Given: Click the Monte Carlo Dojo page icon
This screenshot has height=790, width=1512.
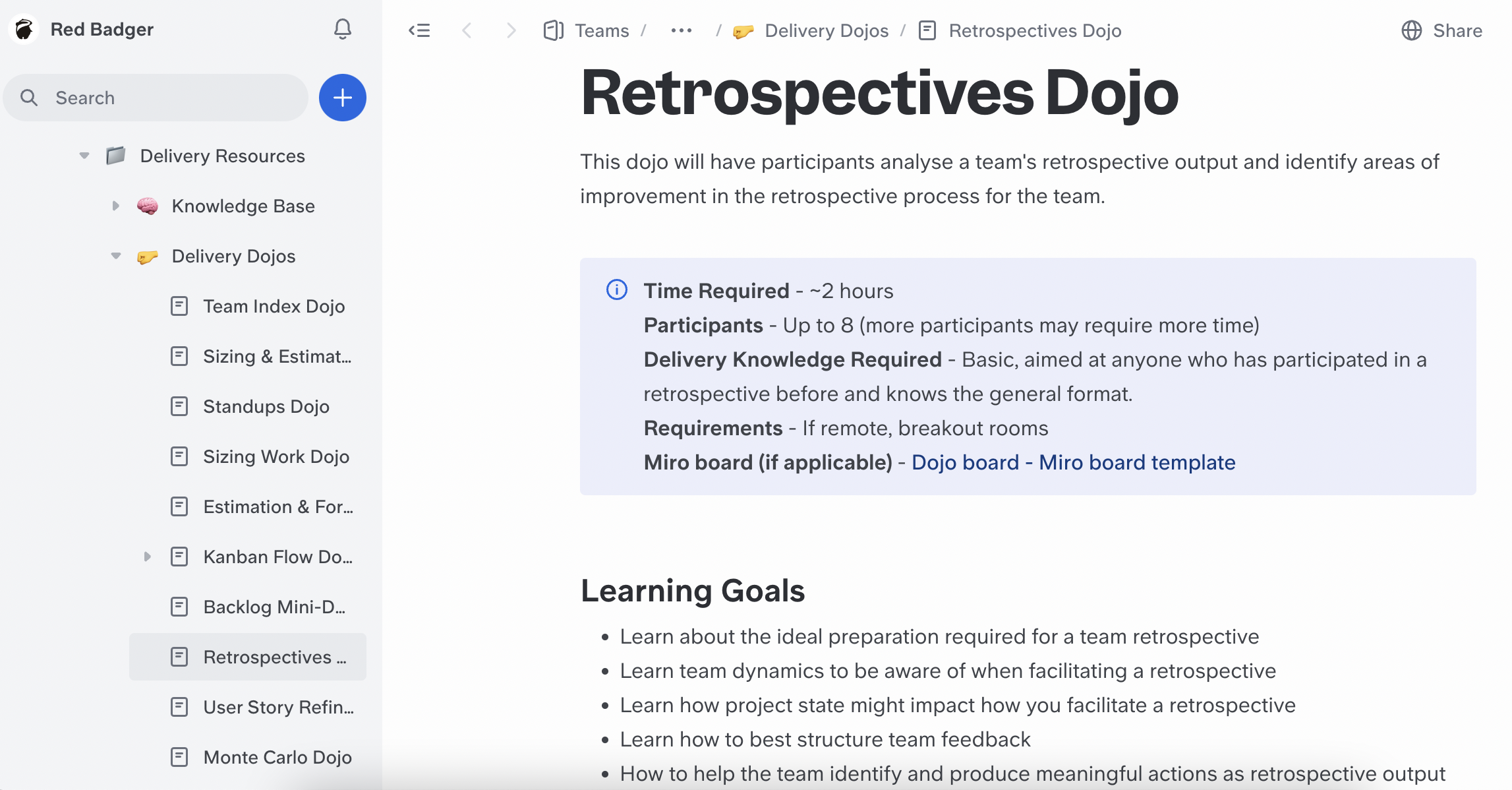Looking at the screenshot, I should tap(179, 757).
